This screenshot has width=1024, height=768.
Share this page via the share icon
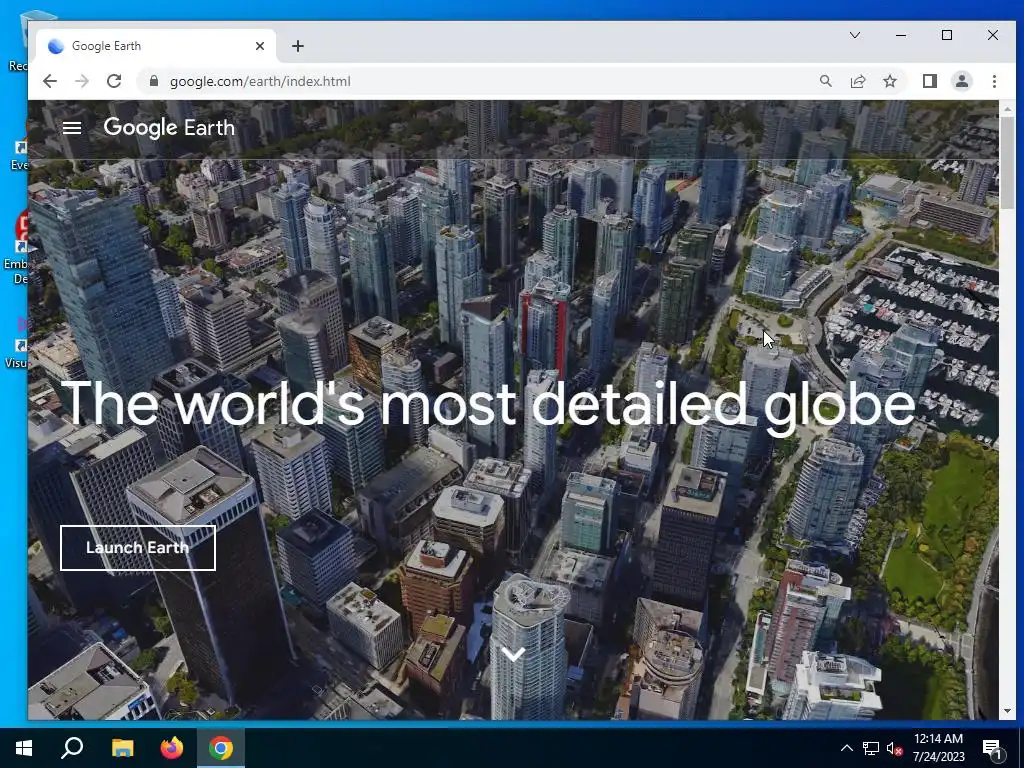[857, 81]
